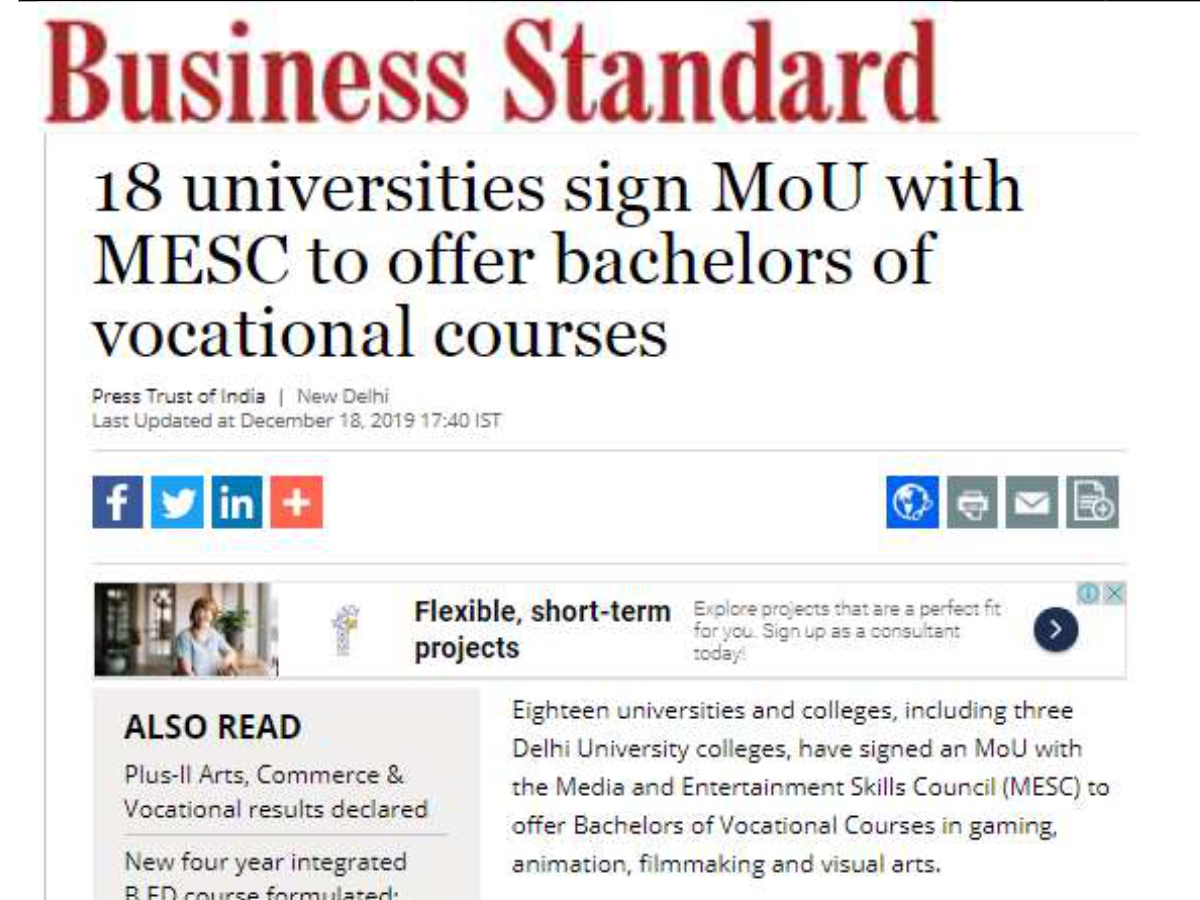Click the Press Trust of India byline

click(179, 396)
